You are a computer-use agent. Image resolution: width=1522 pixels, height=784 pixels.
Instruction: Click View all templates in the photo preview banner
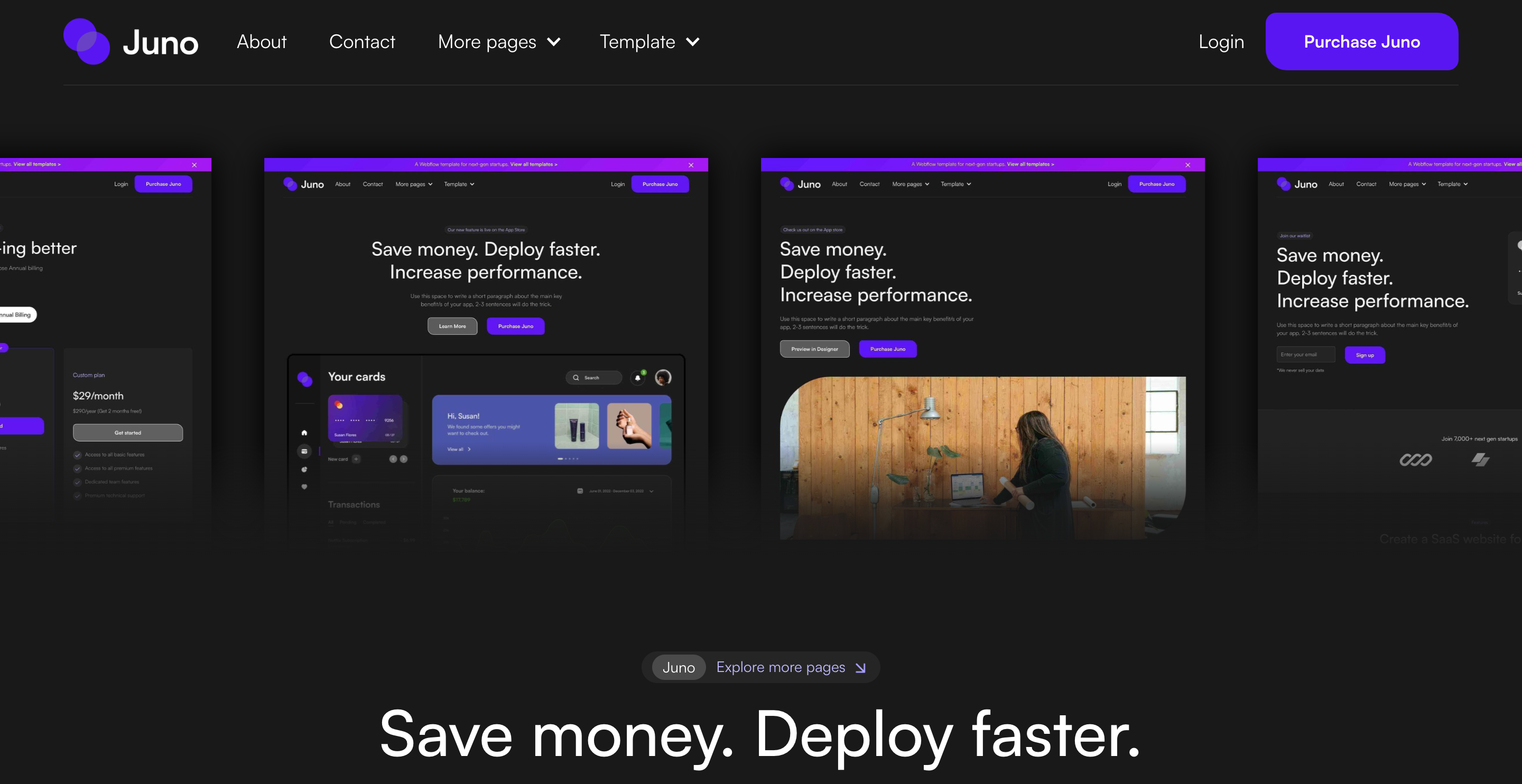click(1031, 164)
